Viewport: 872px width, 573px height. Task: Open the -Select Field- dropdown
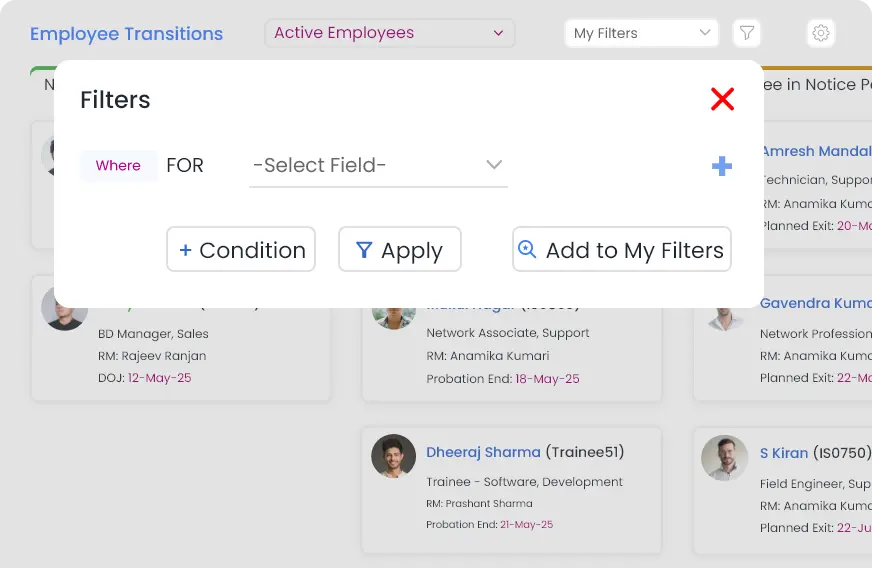click(378, 165)
